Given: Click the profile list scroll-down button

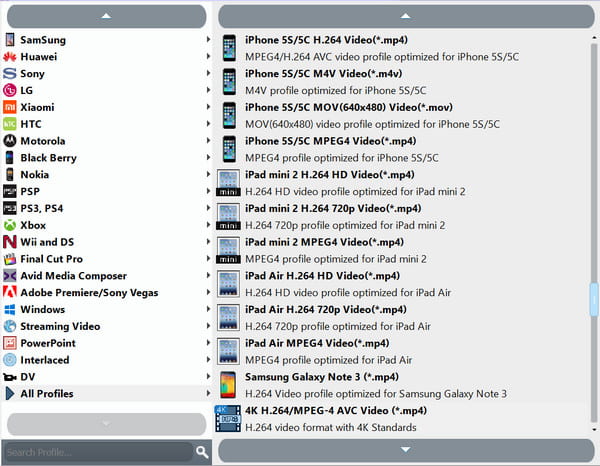Looking at the screenshot, I should [x=406, y=450].
